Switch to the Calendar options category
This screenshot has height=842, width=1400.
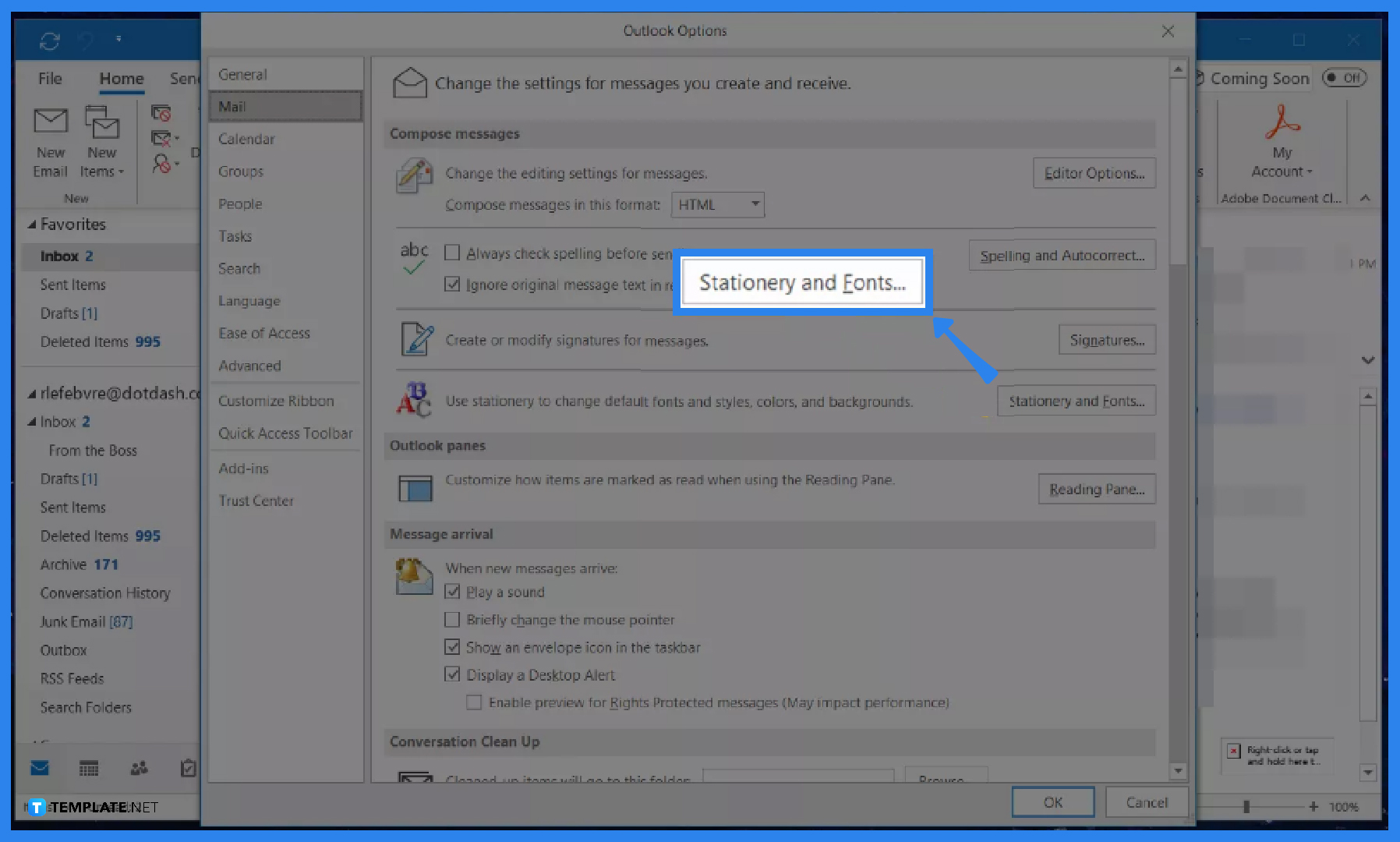click(246, 138)
